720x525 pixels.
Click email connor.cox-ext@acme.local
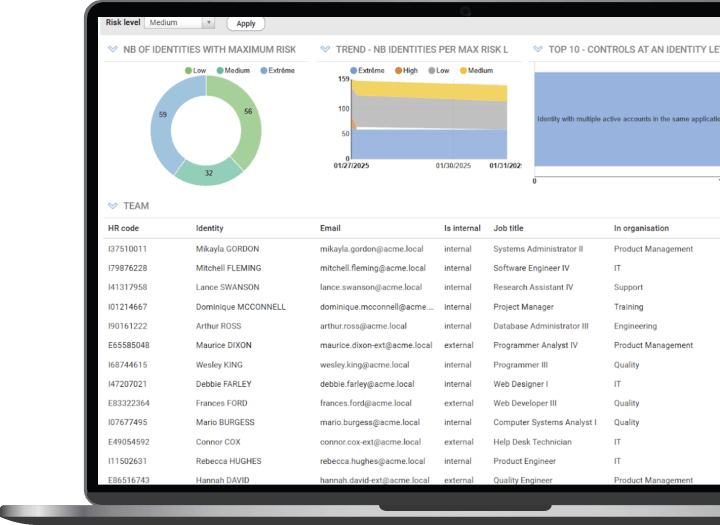click(371, 442)
